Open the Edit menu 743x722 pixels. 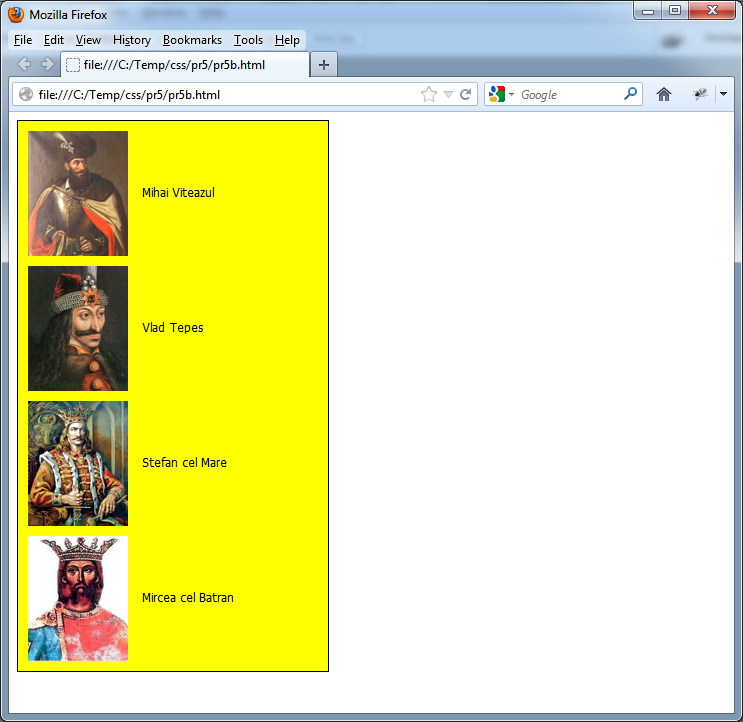click(54, 40)
